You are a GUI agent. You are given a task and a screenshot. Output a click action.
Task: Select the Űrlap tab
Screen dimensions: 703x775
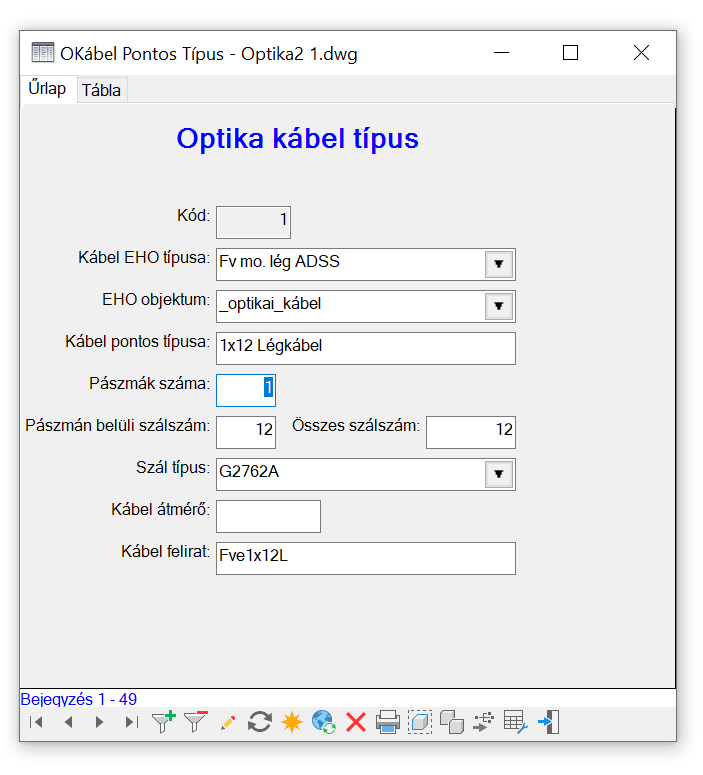[48, 89]
